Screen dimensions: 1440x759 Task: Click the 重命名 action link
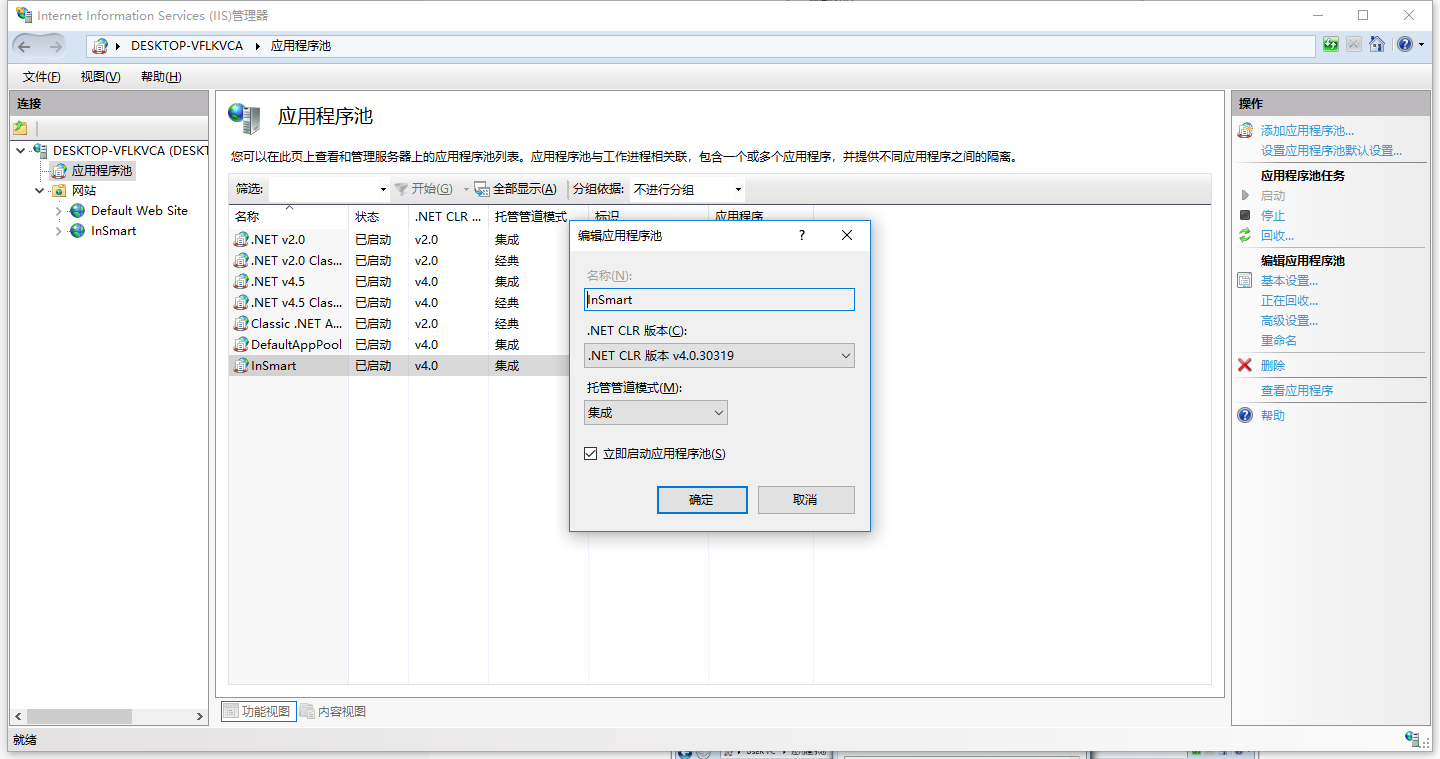pos(1279,341)
